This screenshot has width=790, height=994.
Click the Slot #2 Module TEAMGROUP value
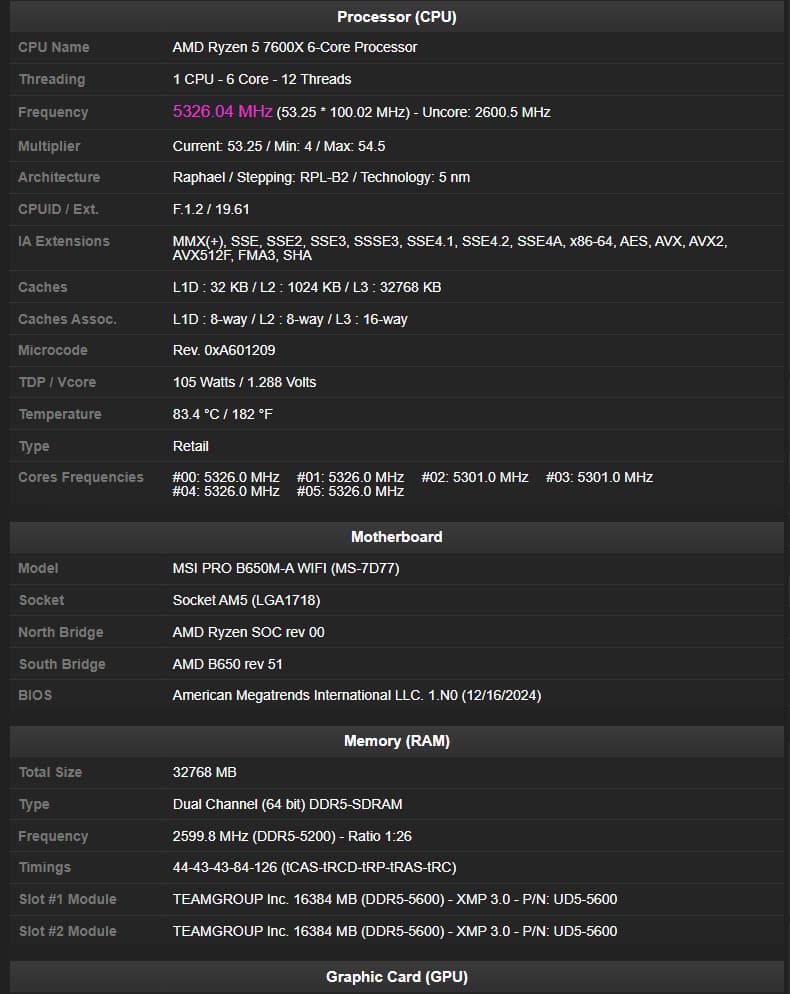[395, 932]
